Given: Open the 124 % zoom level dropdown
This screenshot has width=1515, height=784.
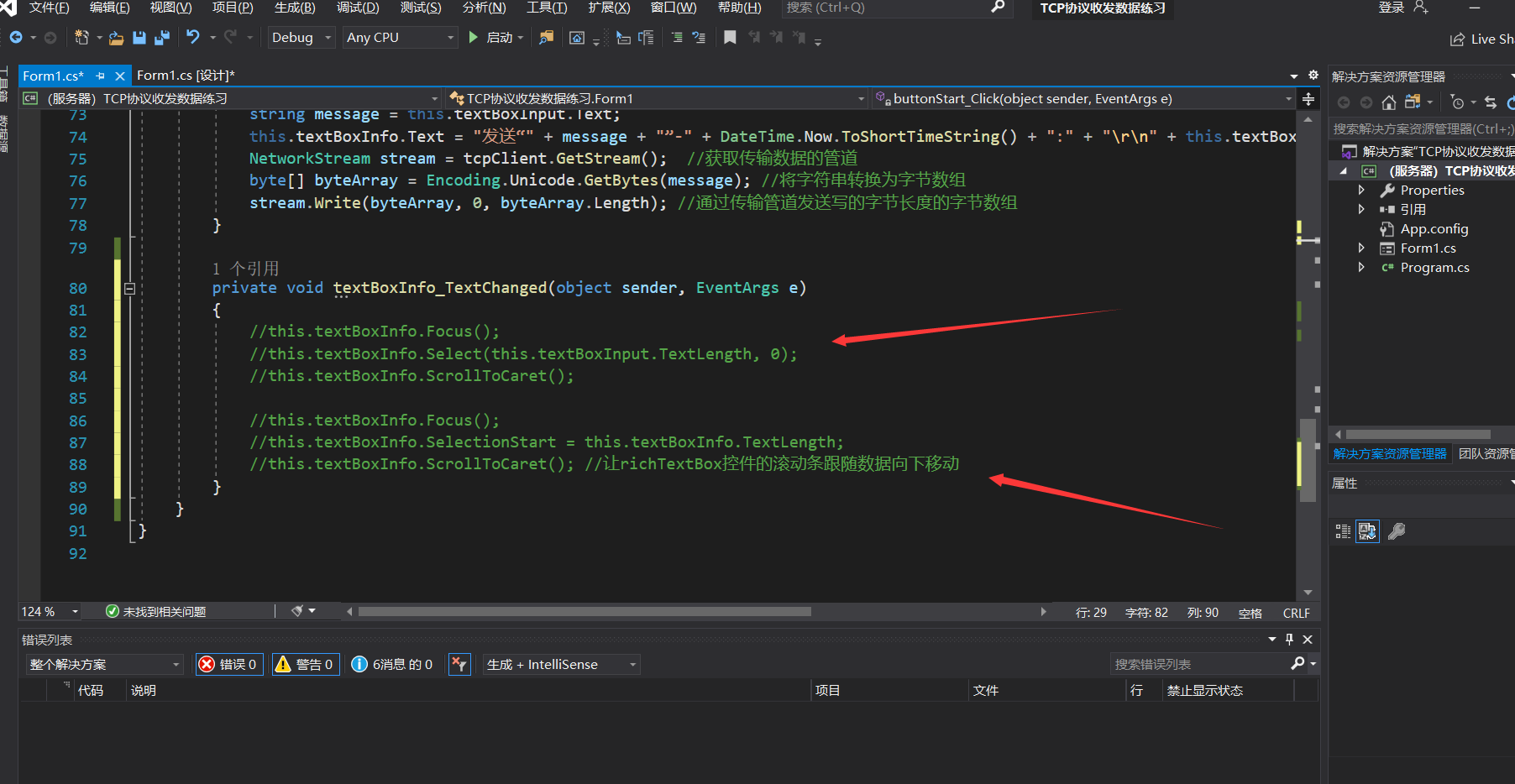Looking at the screenshot, I should [50, 612].
